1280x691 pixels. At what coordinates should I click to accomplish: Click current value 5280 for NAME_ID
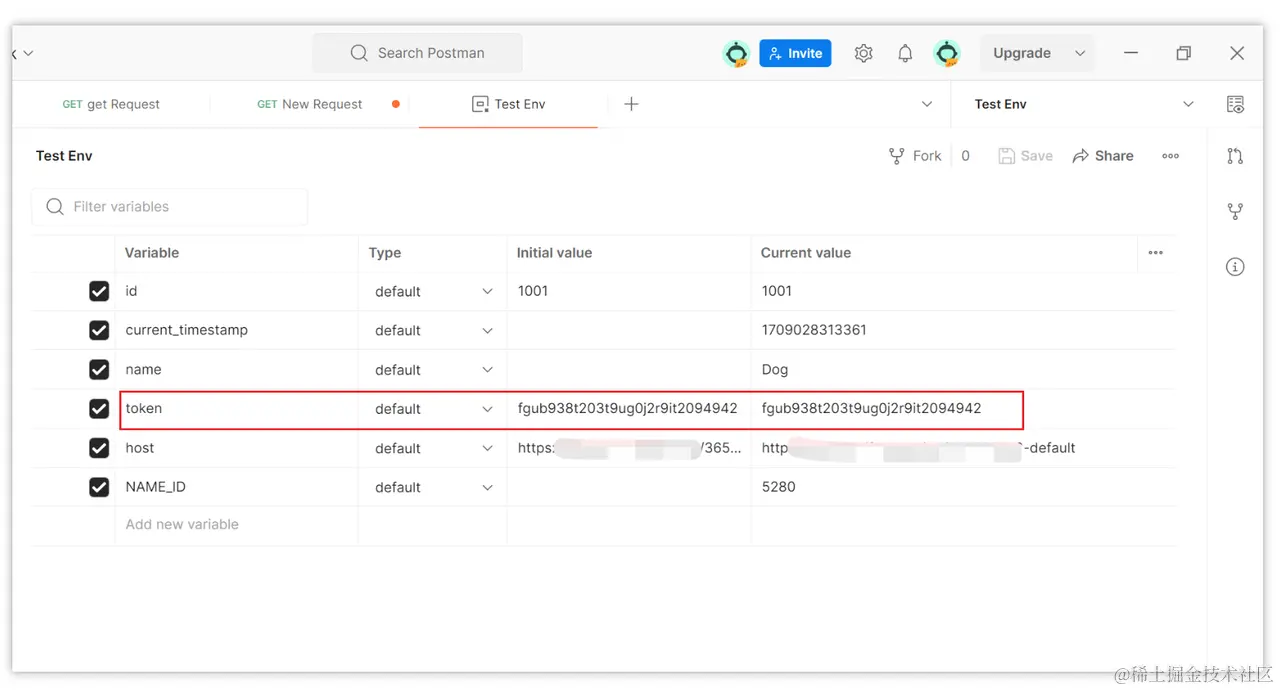pyautogui.click(x=963, y=487)
